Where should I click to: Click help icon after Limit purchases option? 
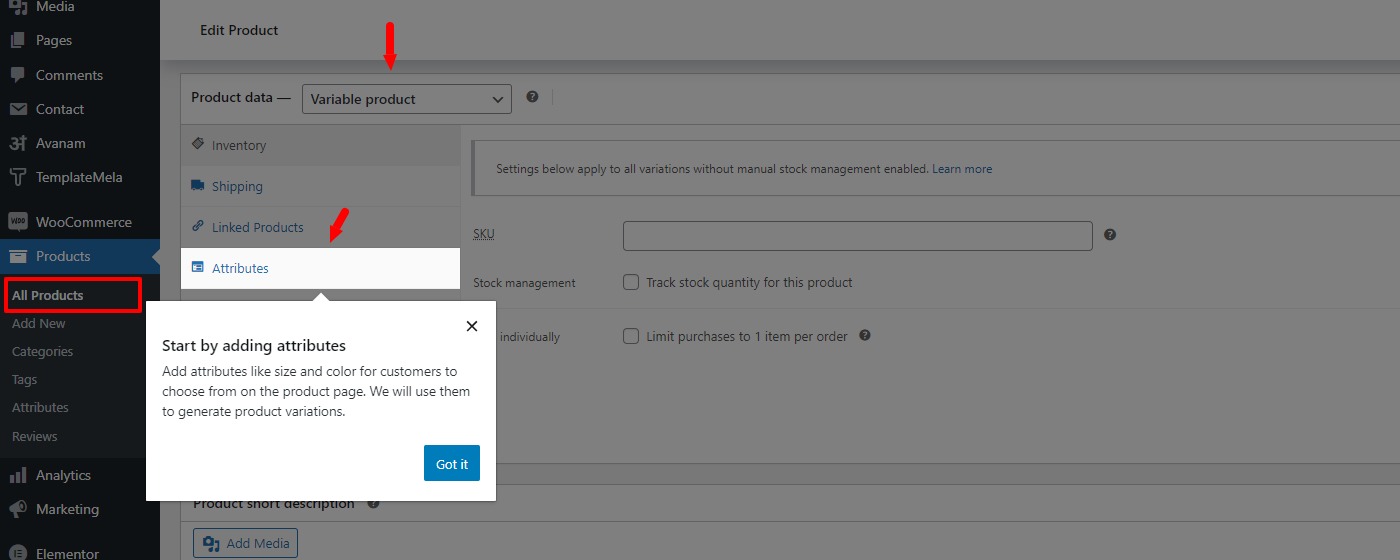click(865, 336)
